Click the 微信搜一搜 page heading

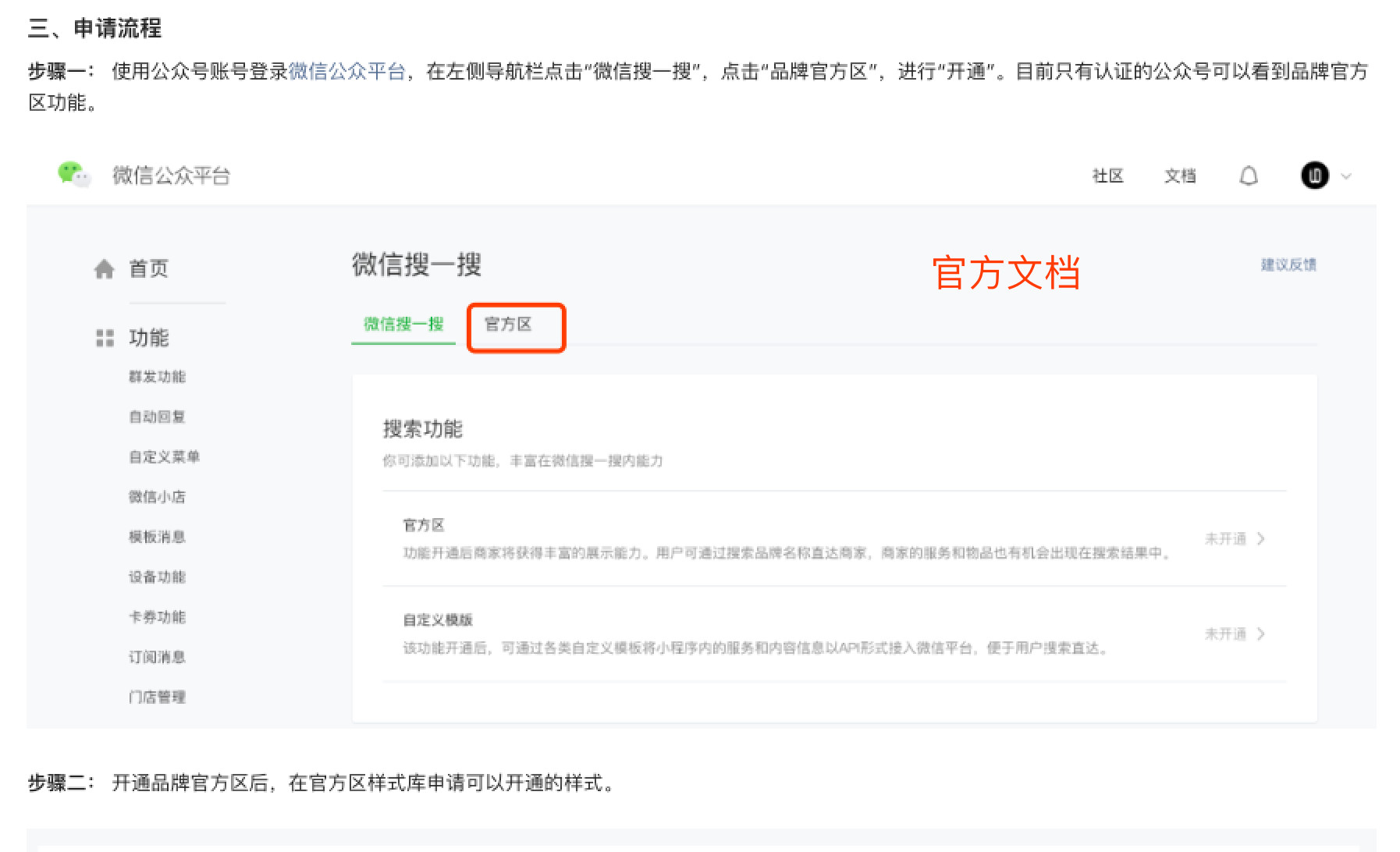coord(416,265)
